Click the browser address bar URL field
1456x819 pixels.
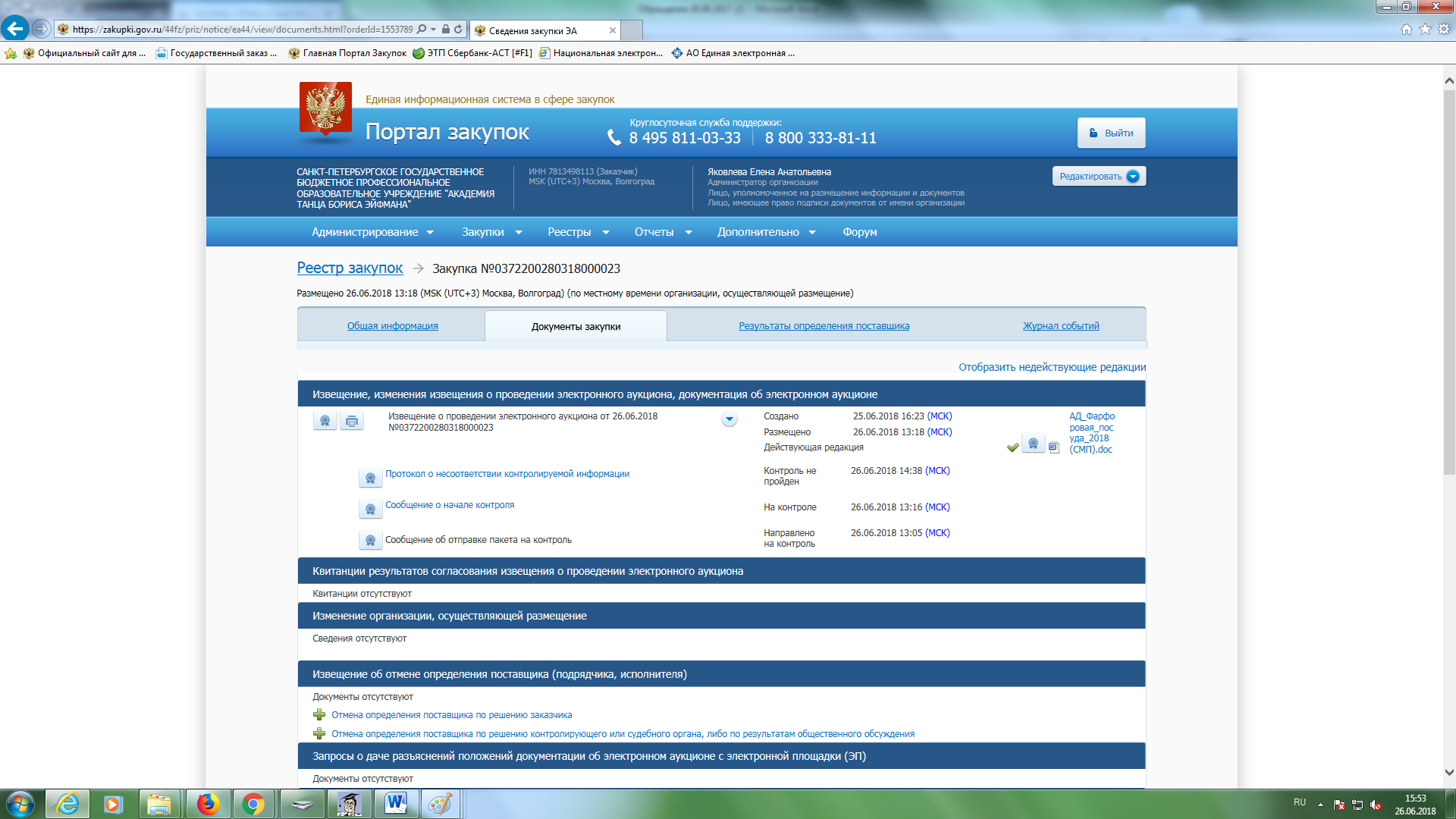pos(243,30)
